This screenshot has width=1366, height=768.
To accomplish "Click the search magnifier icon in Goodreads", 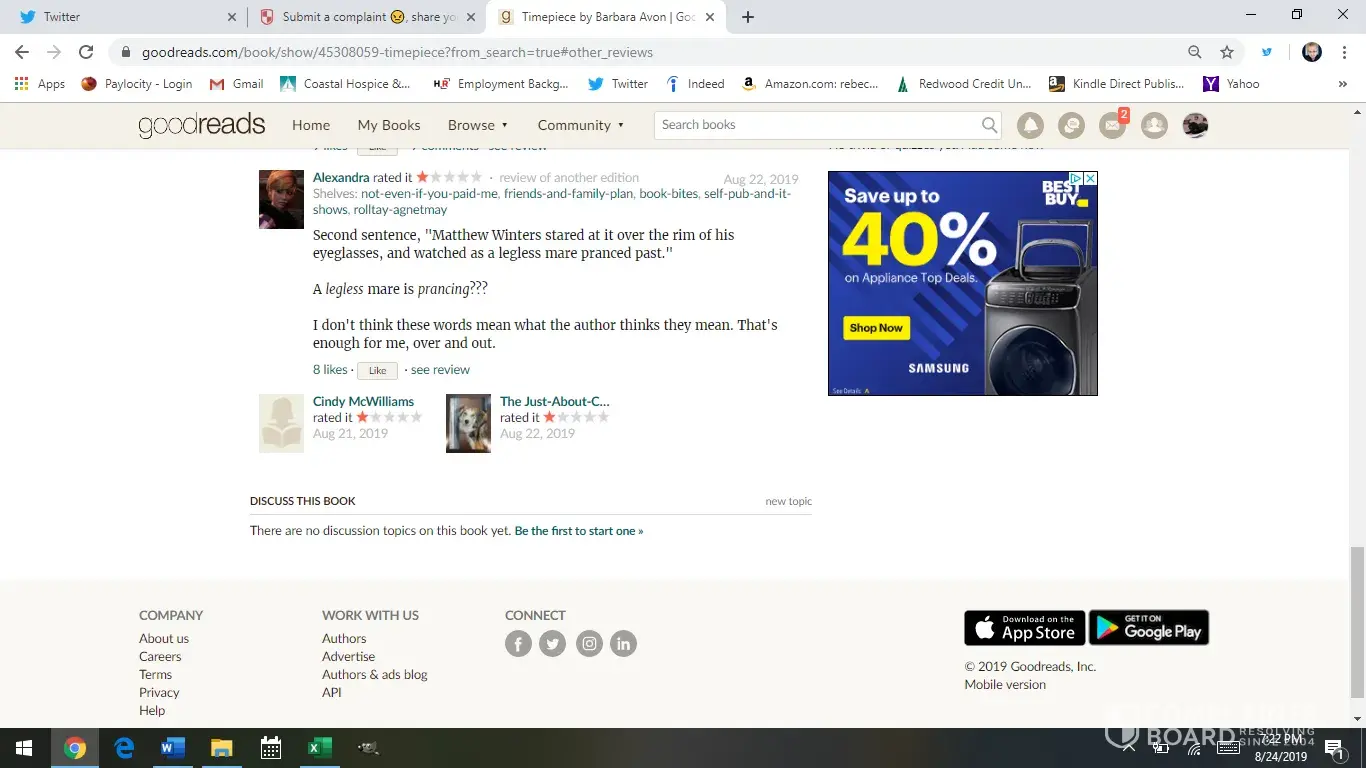I will pos(989,125).
